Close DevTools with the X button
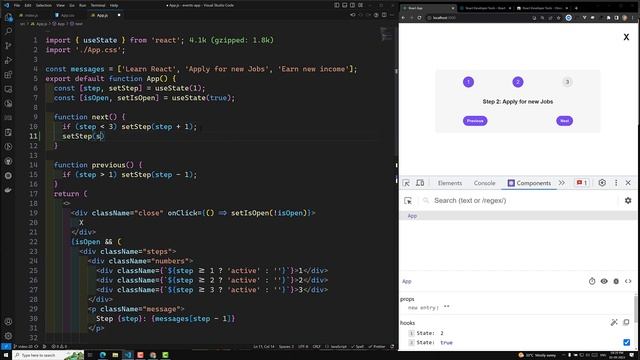Viewport: 640px width, 360px height. (628, 183)
